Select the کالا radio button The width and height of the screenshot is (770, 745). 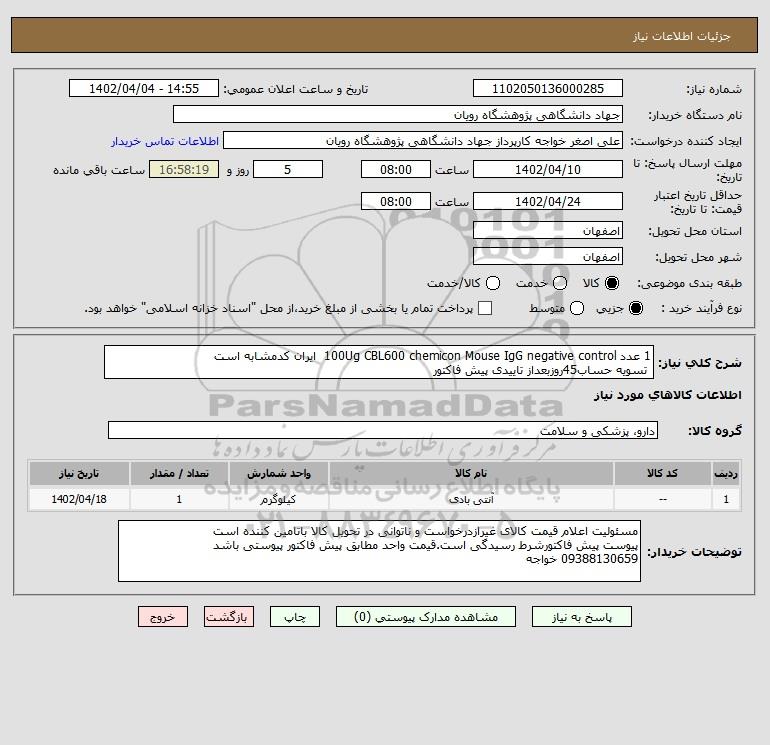point(612,283)
